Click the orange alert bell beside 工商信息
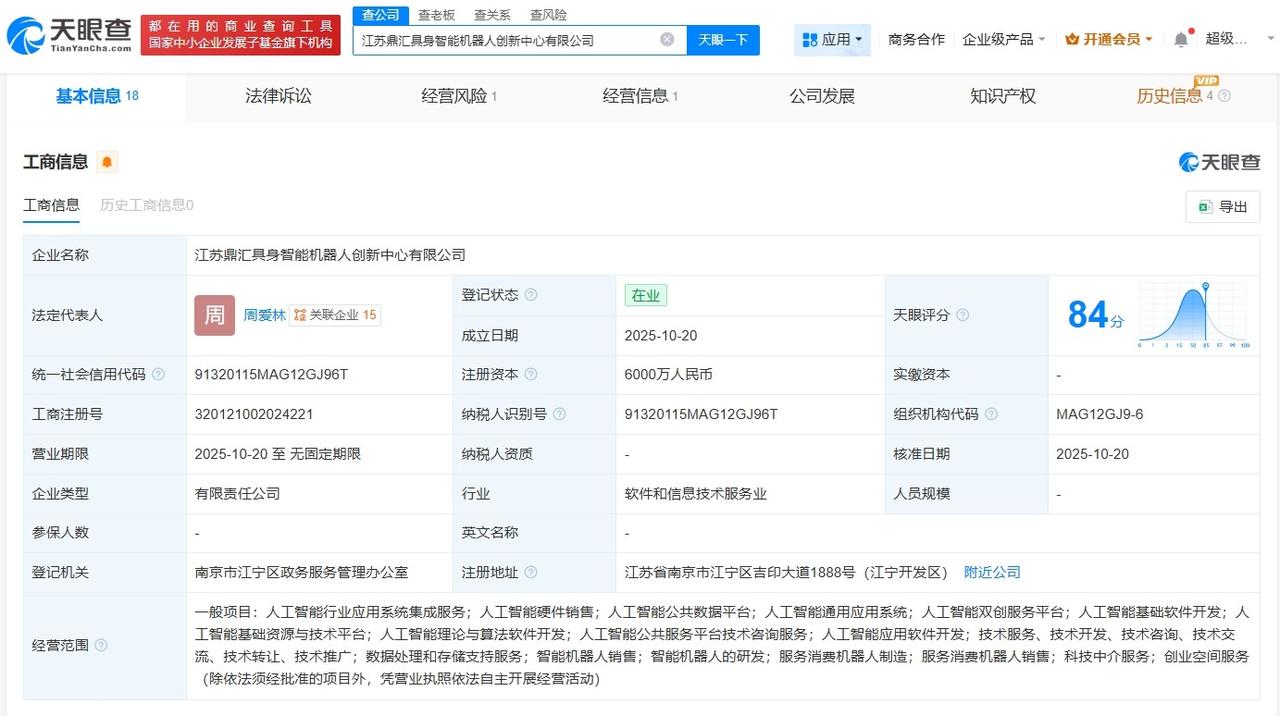The image size is (1280, 716). pyautogui.click(x=107, y=162)
